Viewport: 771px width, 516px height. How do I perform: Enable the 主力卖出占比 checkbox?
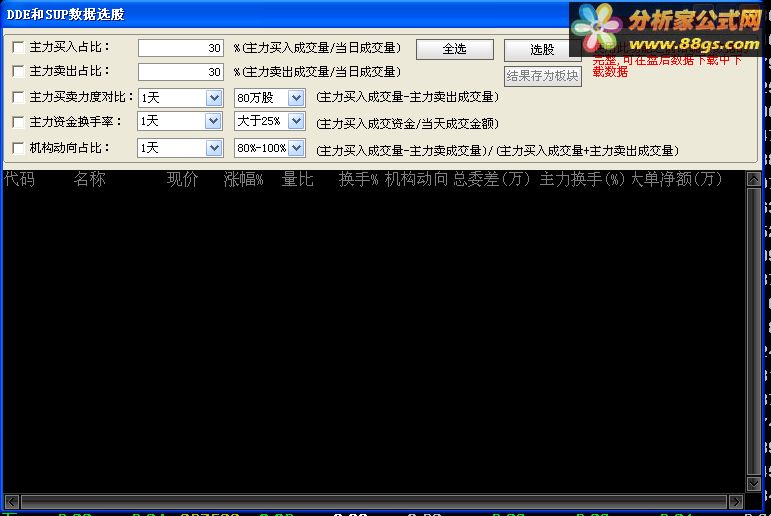tap(18, 71)
